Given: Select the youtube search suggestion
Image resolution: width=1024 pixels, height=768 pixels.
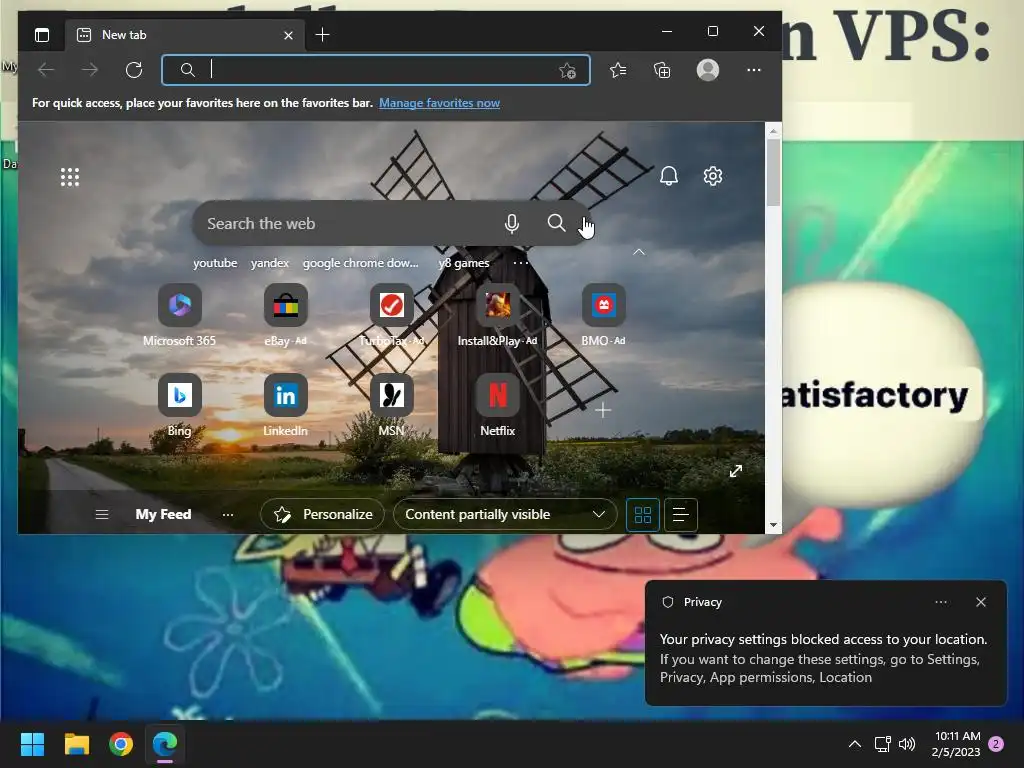Looking at the screenshot, I should pos(215,263).
